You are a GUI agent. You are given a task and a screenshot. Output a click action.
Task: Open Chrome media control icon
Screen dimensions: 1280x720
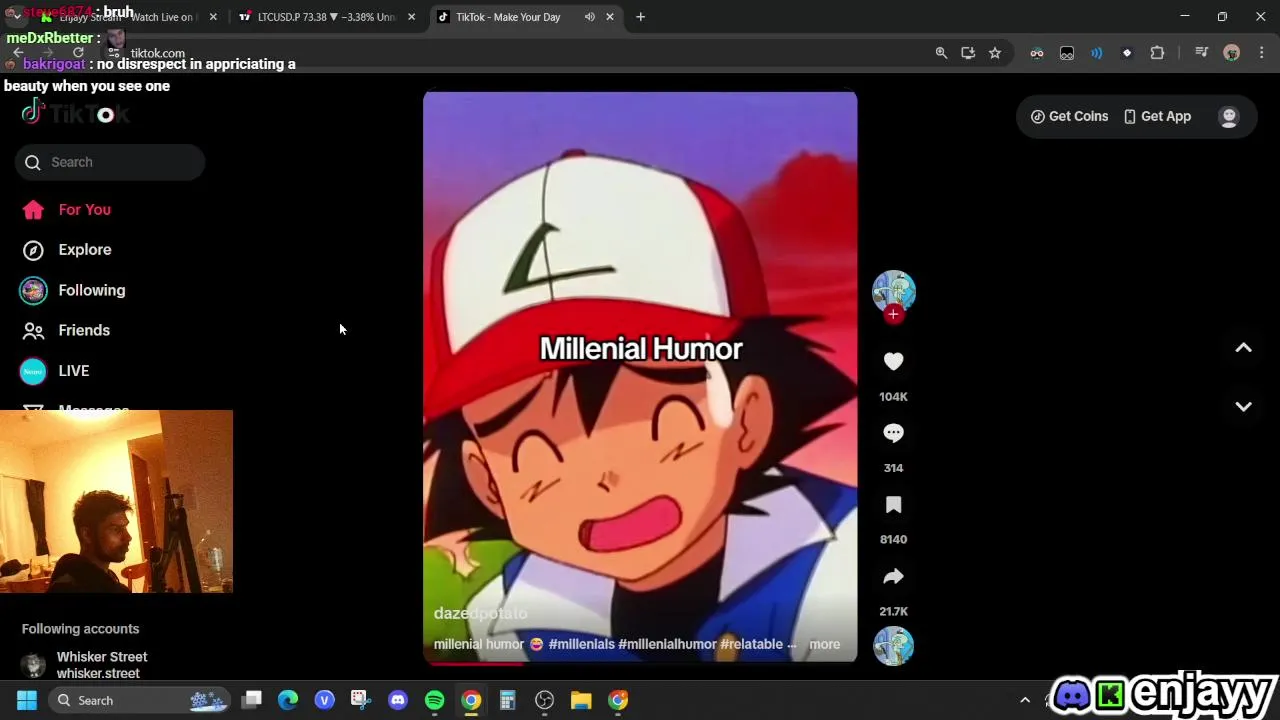pyautogui.click(x=1202, y=53)
